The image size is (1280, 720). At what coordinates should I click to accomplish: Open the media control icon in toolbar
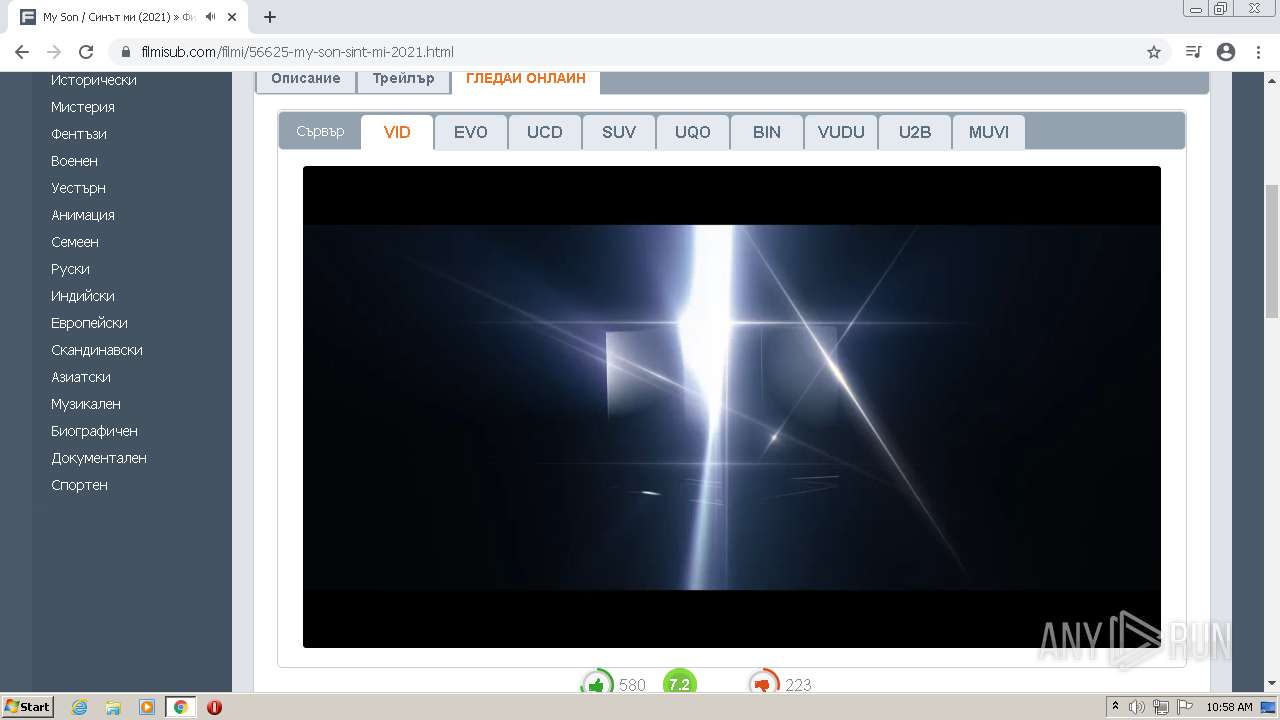(1193, 52)
